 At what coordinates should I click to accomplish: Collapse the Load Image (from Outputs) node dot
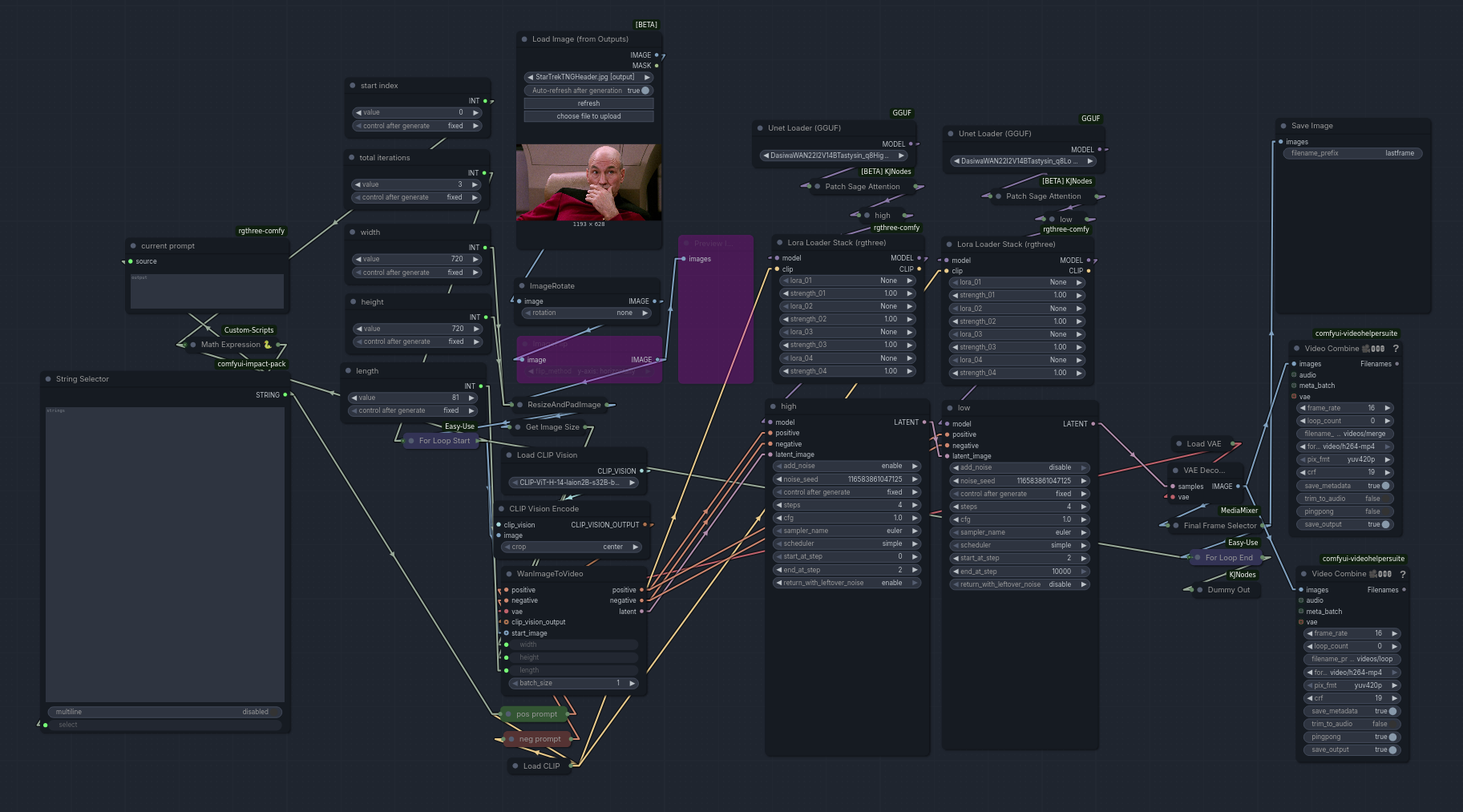pos(524,39)
